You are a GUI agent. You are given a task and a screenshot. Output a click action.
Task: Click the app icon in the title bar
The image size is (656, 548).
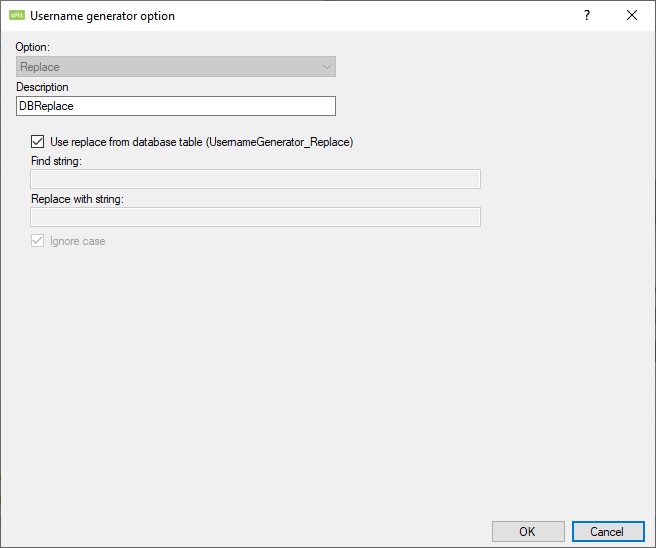pos(16,15)
